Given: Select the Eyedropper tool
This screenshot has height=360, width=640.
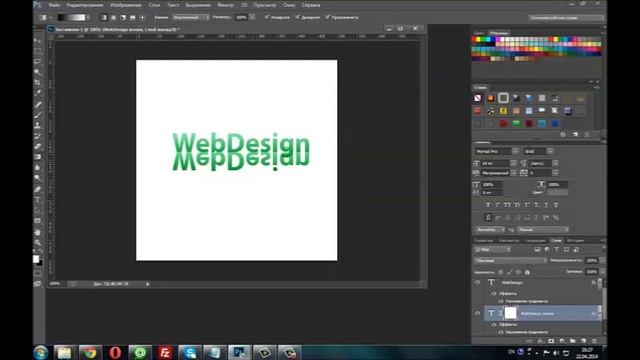Looking at the screenshot, I should pyautogui.click(x=38, y=93).
